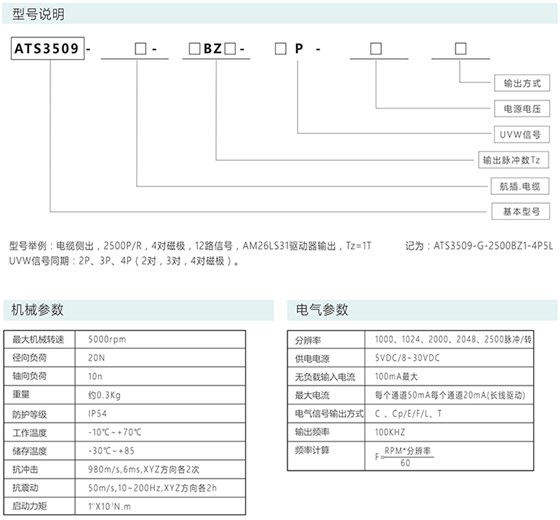
Task: Click the UVW信号同期 note line
Action: pos(124,261)
